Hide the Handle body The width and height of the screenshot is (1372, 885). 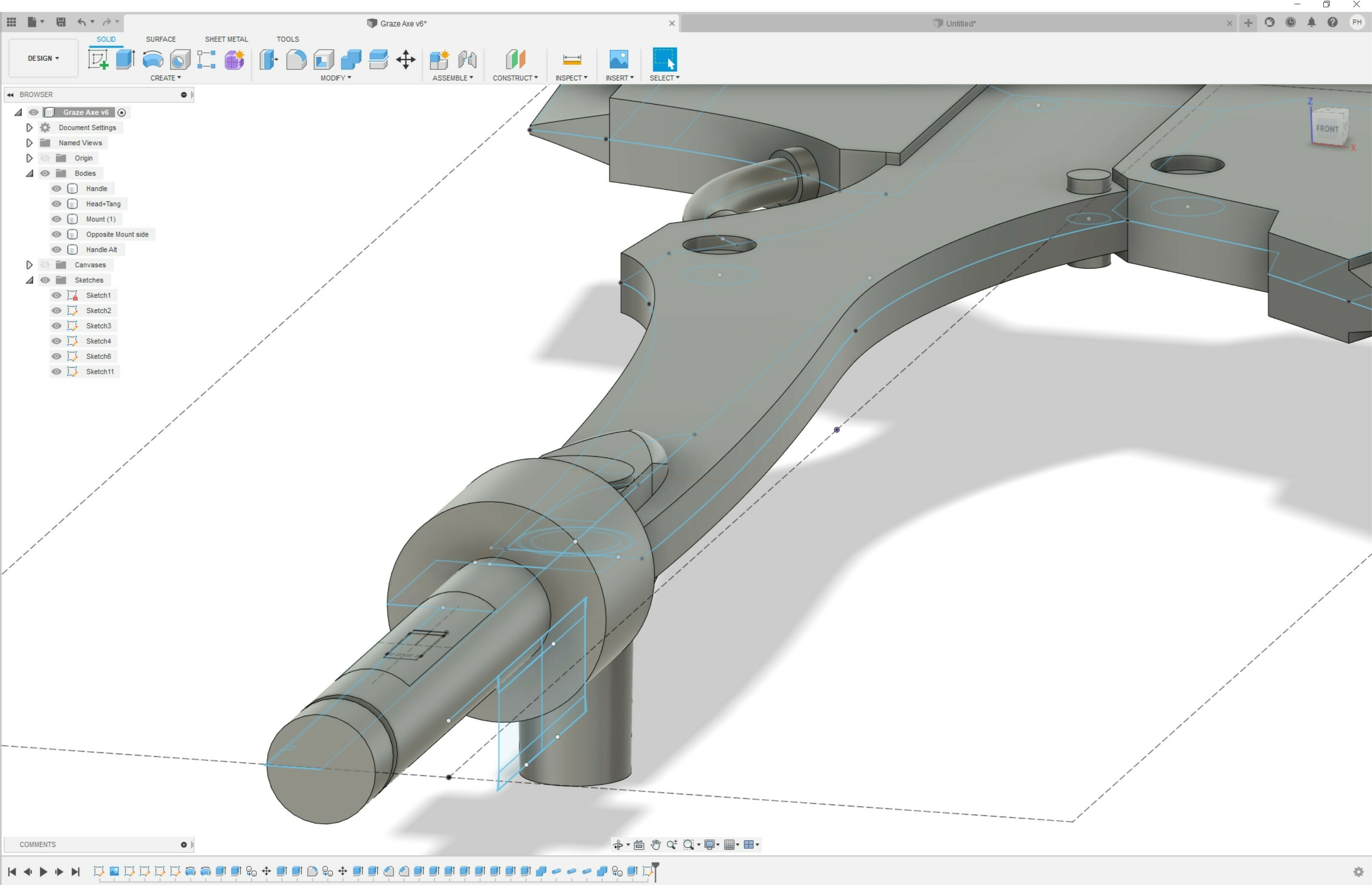[56, 189]
